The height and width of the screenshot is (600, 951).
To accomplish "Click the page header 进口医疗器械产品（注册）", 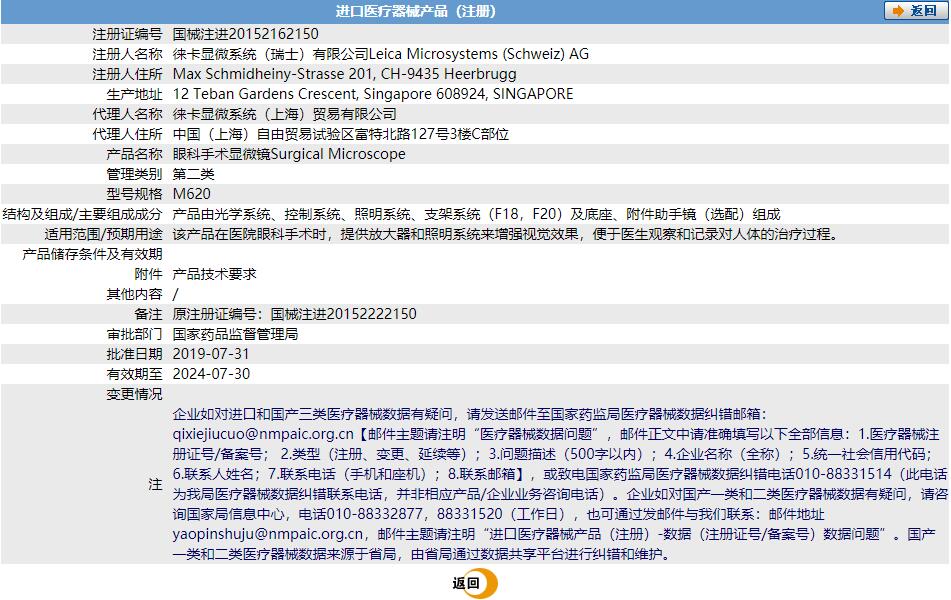I will (x=416, y=11).
